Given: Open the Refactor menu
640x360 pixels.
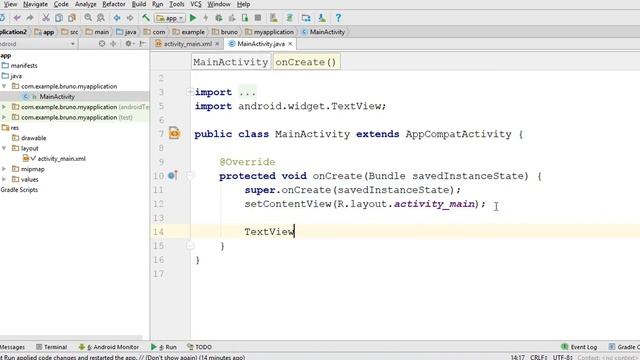Looking at the screenshot, I should (x=114, y=4).
